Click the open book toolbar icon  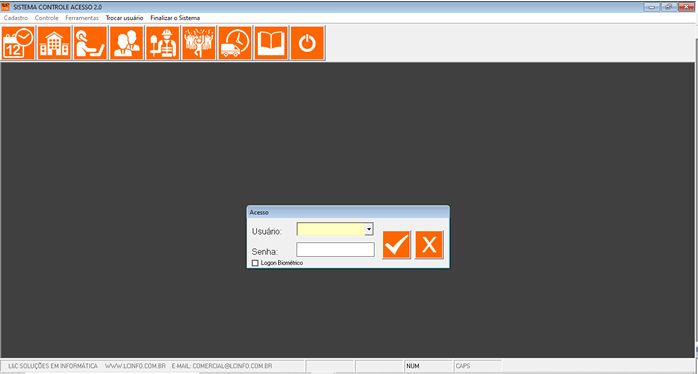[271, 43]
